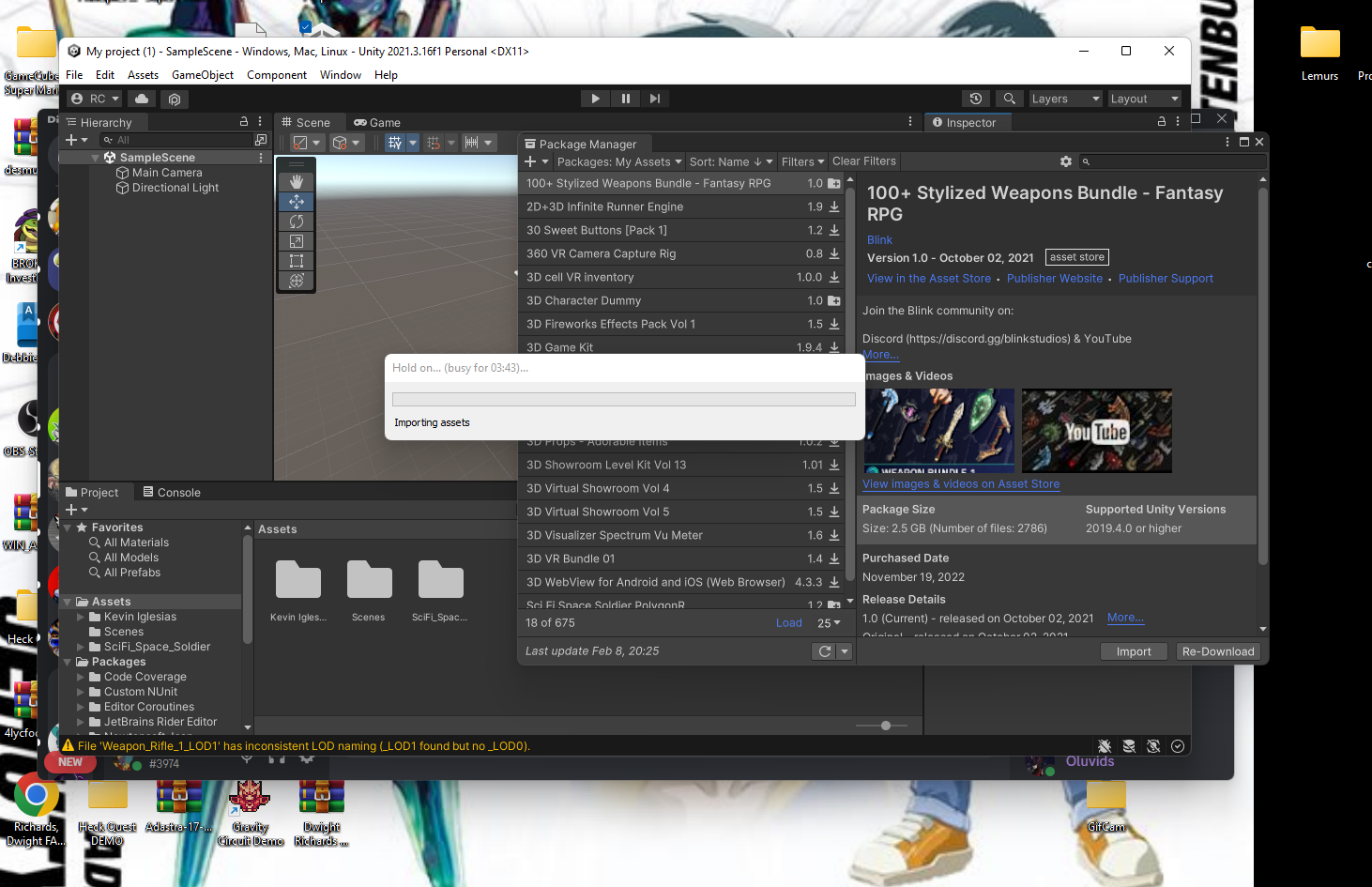Open the Window menu
The image size is (1372, 887).
click(x=341, y=75)
